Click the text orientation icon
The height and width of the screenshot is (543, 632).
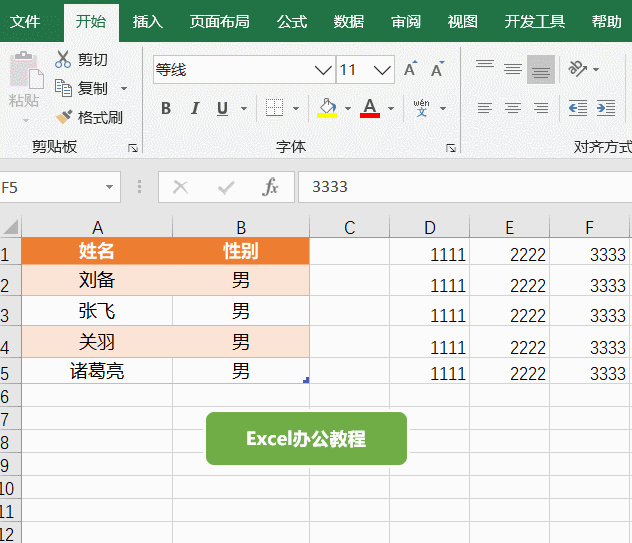[x=578, y=69]
